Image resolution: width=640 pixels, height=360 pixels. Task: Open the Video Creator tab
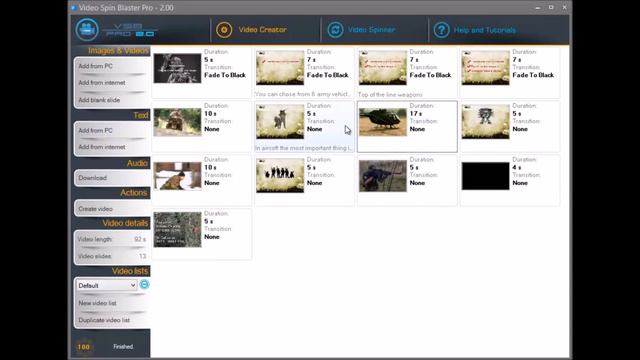tap(262, 30)
